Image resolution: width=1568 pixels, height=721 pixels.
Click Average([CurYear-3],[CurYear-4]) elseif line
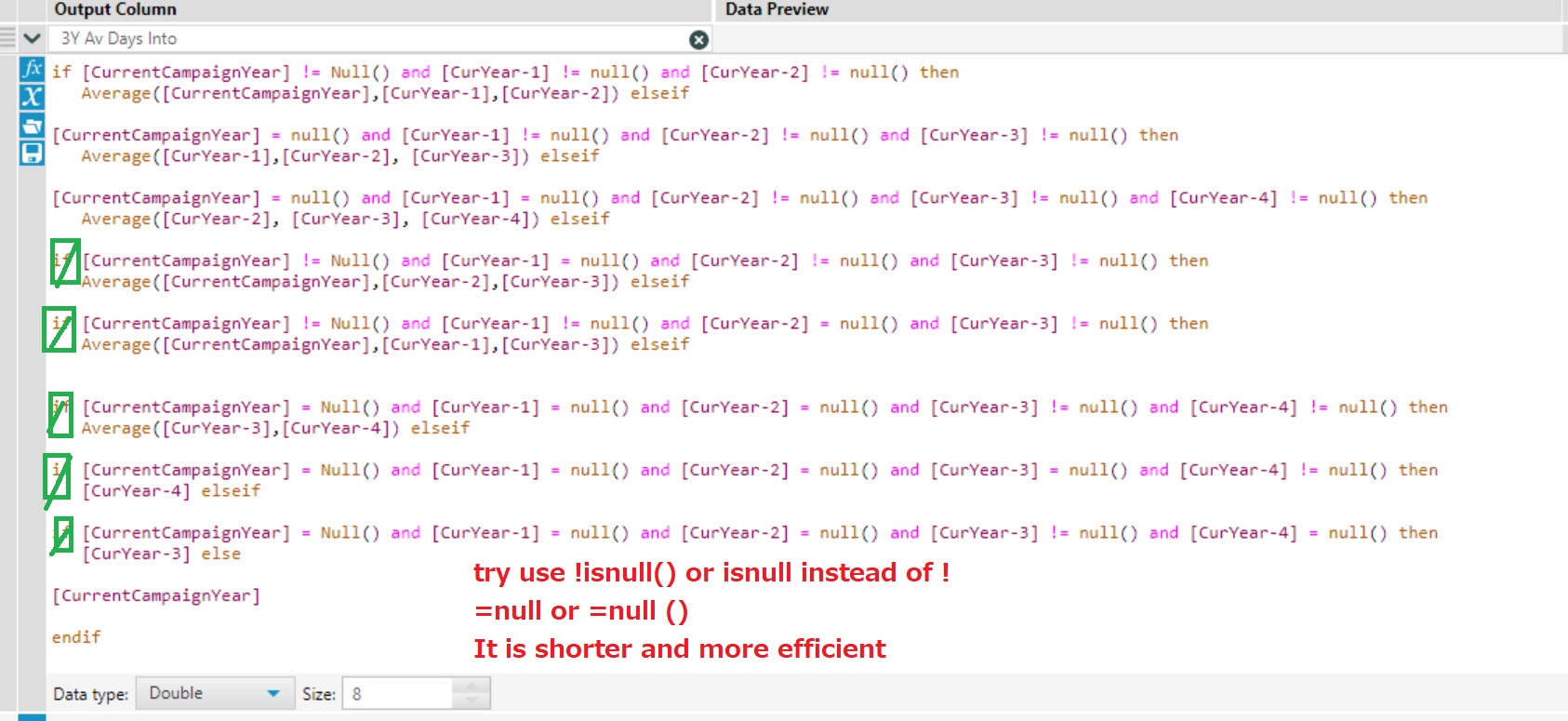[x=275, y=428]
